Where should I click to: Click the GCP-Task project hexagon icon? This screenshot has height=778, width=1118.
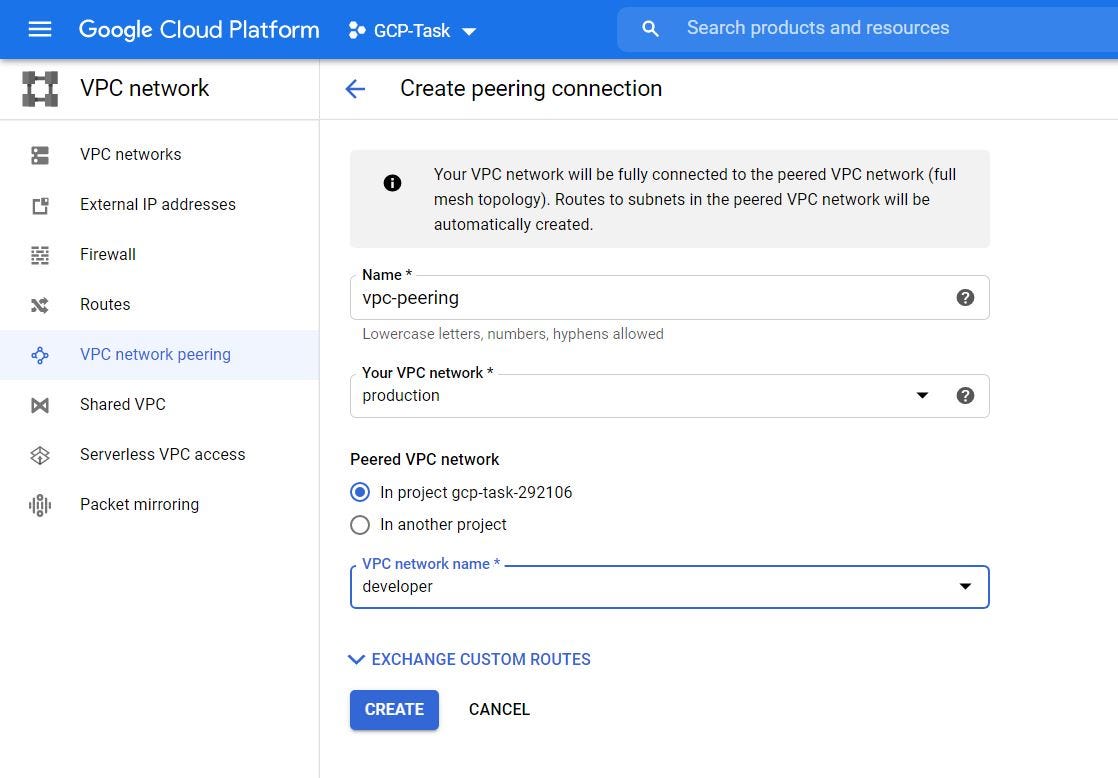click(x=357, y=30)
